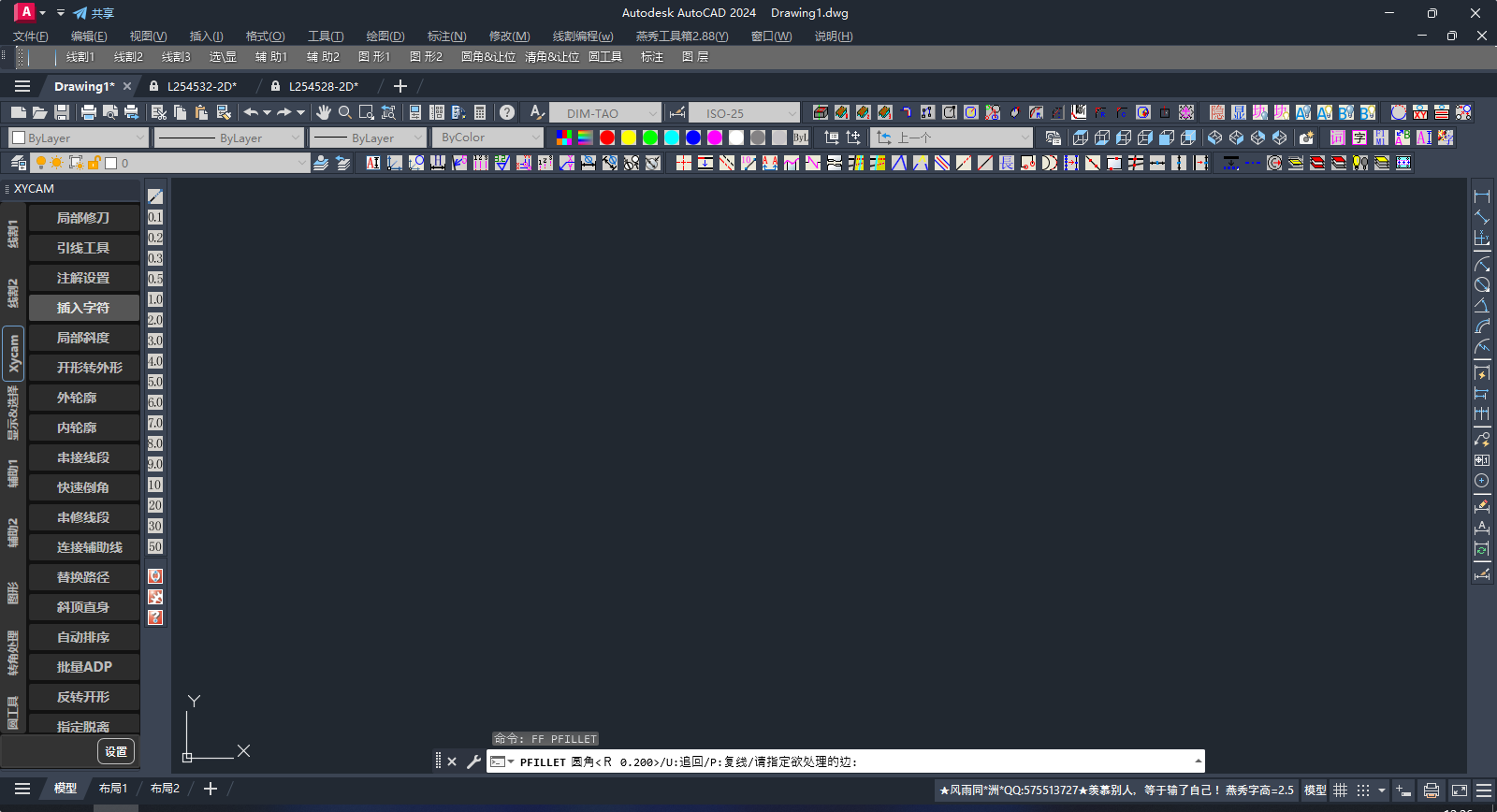The height and width of the screenshot is (812, 1497).
Task: Add a new drawing tab with plus
Action: [400, 86]
